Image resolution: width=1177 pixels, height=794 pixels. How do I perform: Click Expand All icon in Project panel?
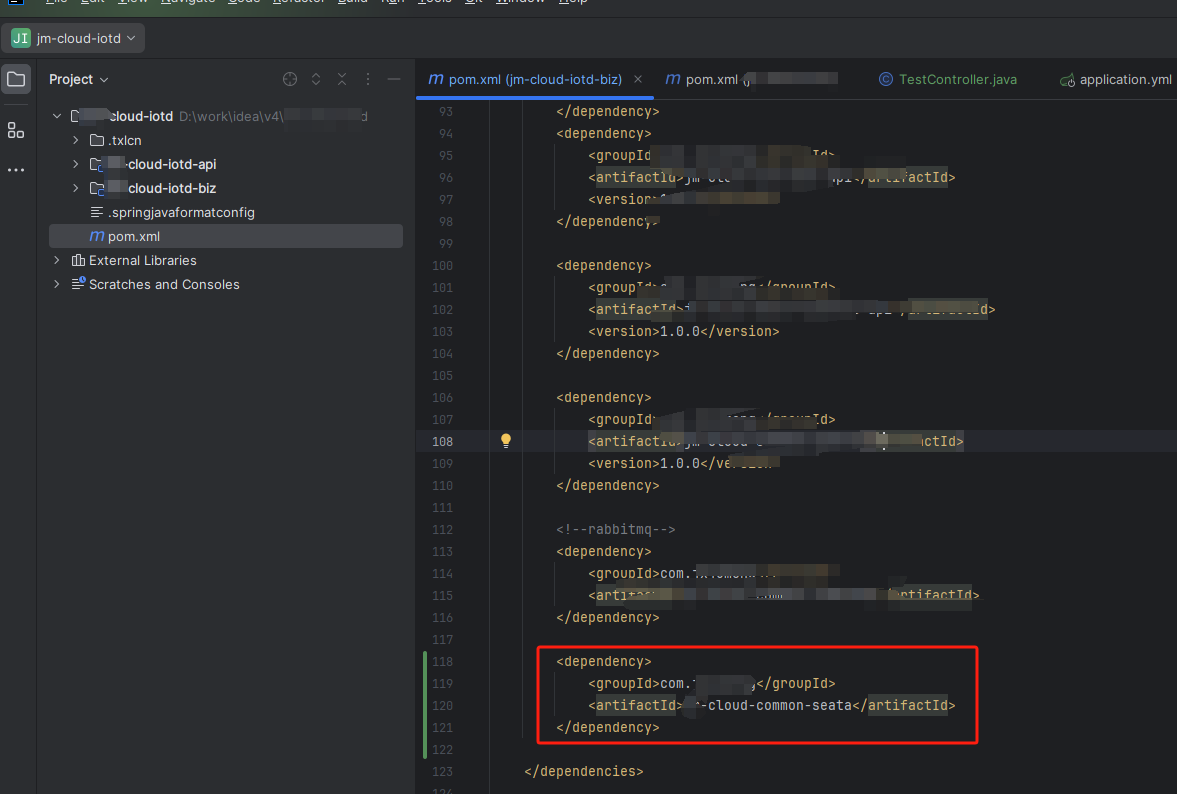pos(316,79)
